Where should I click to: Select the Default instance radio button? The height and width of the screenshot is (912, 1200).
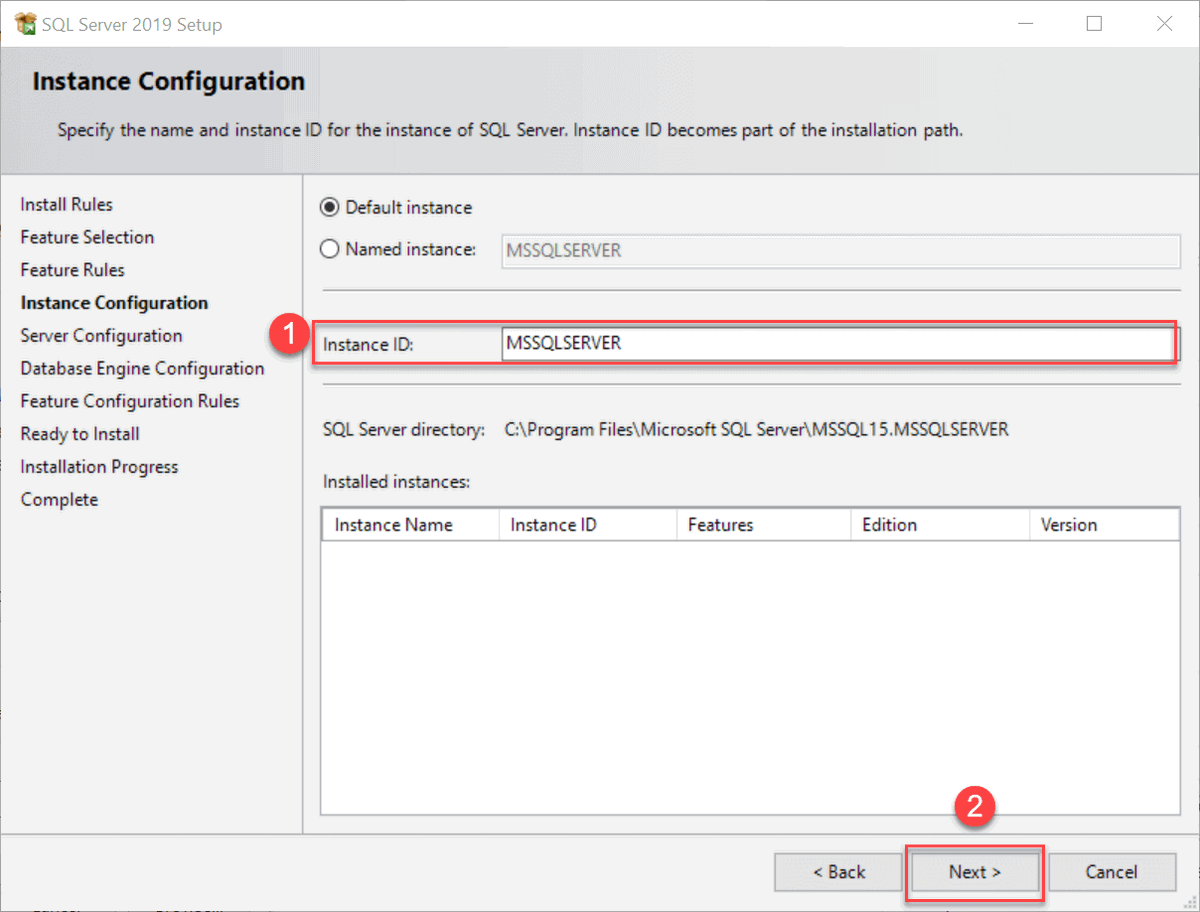pyautogui.click(x=330, y=207)
